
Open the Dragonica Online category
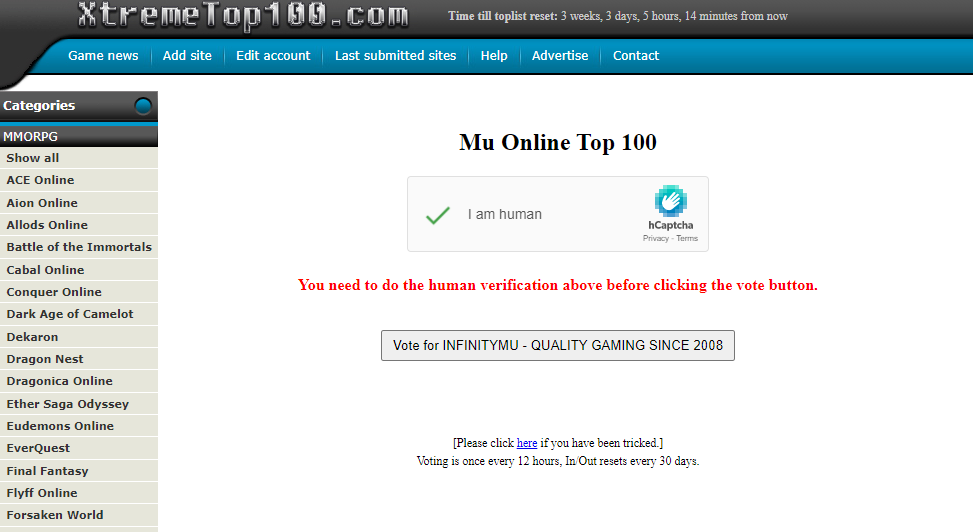(x=79, y=381)
